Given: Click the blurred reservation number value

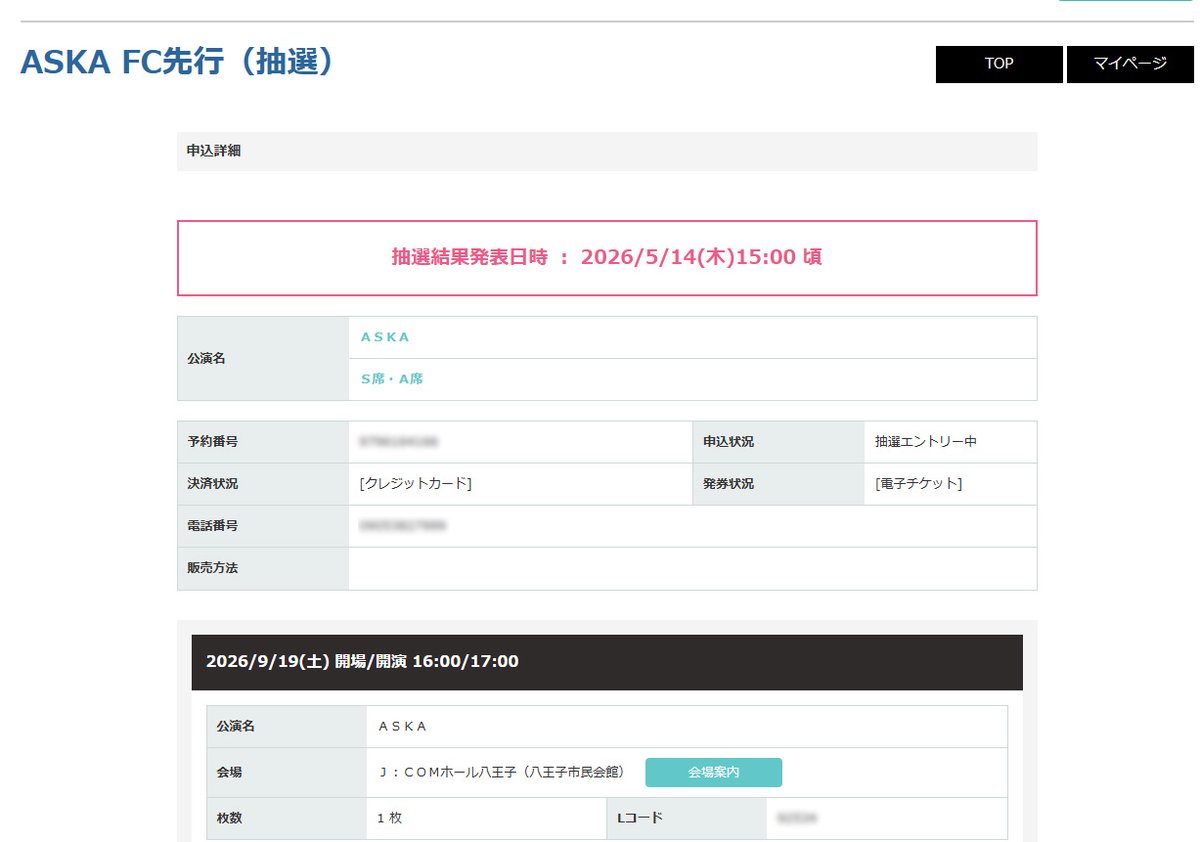Looking at the screenshot, I should click(399, 441).
